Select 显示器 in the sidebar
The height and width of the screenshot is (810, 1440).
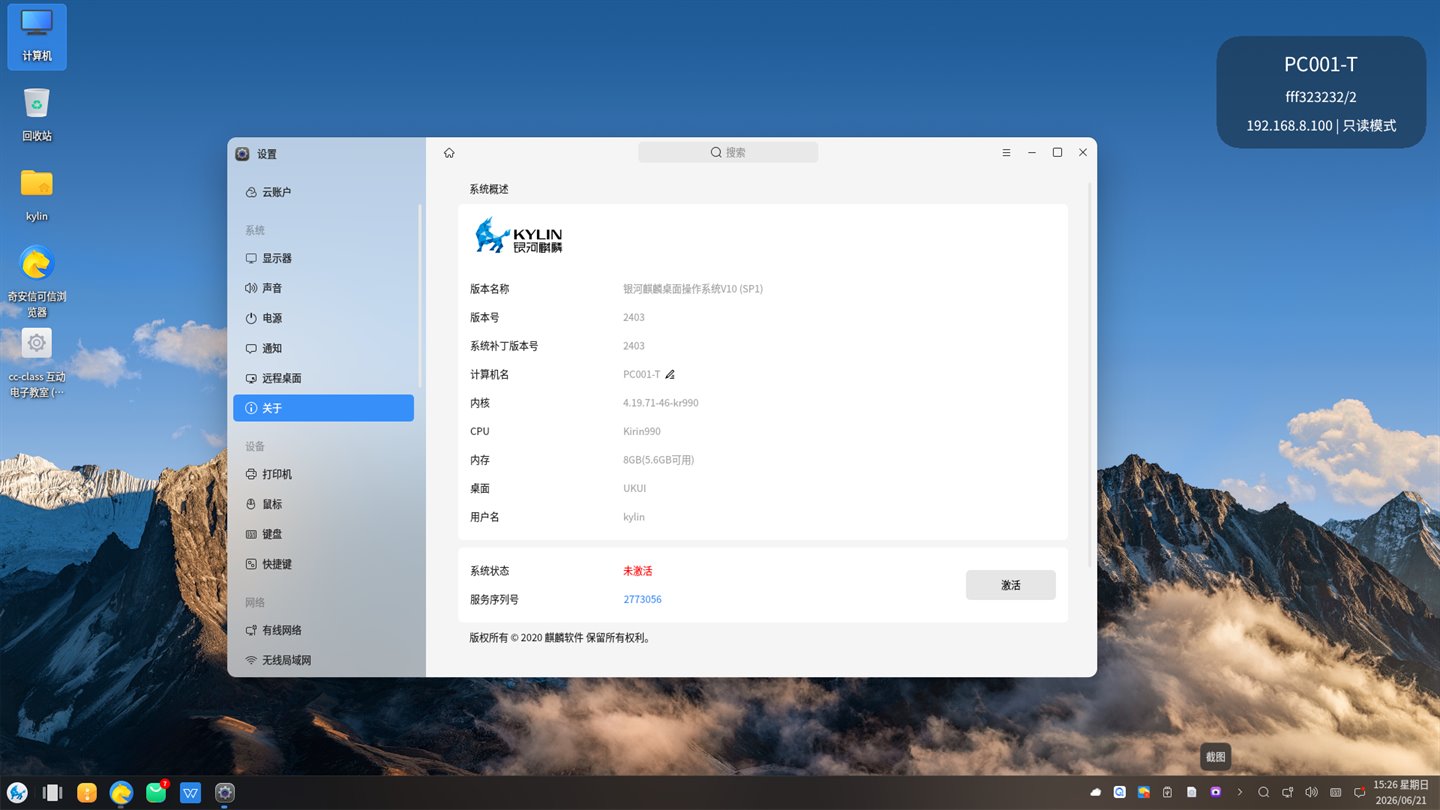(323, 258)
